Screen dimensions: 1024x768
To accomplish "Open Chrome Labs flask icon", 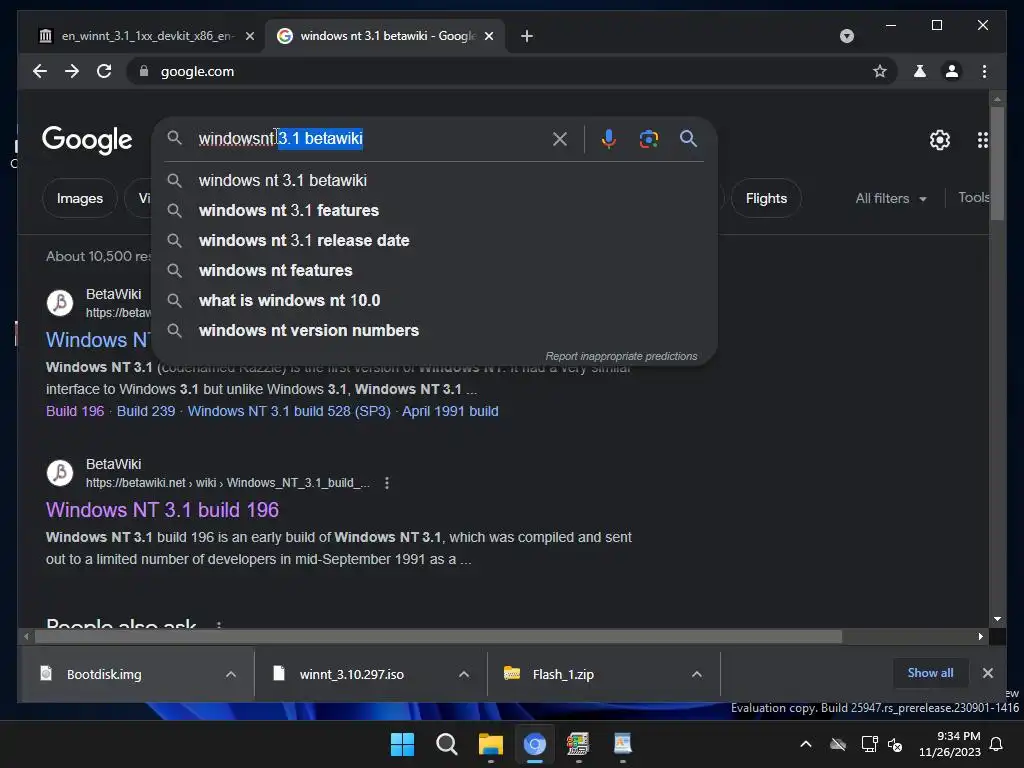I will [920, 71].
